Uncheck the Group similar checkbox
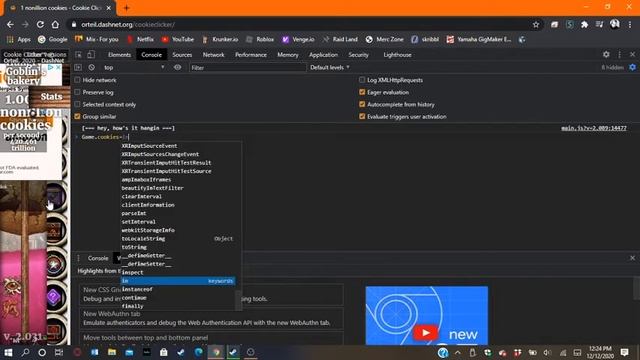 click(77, 116)
